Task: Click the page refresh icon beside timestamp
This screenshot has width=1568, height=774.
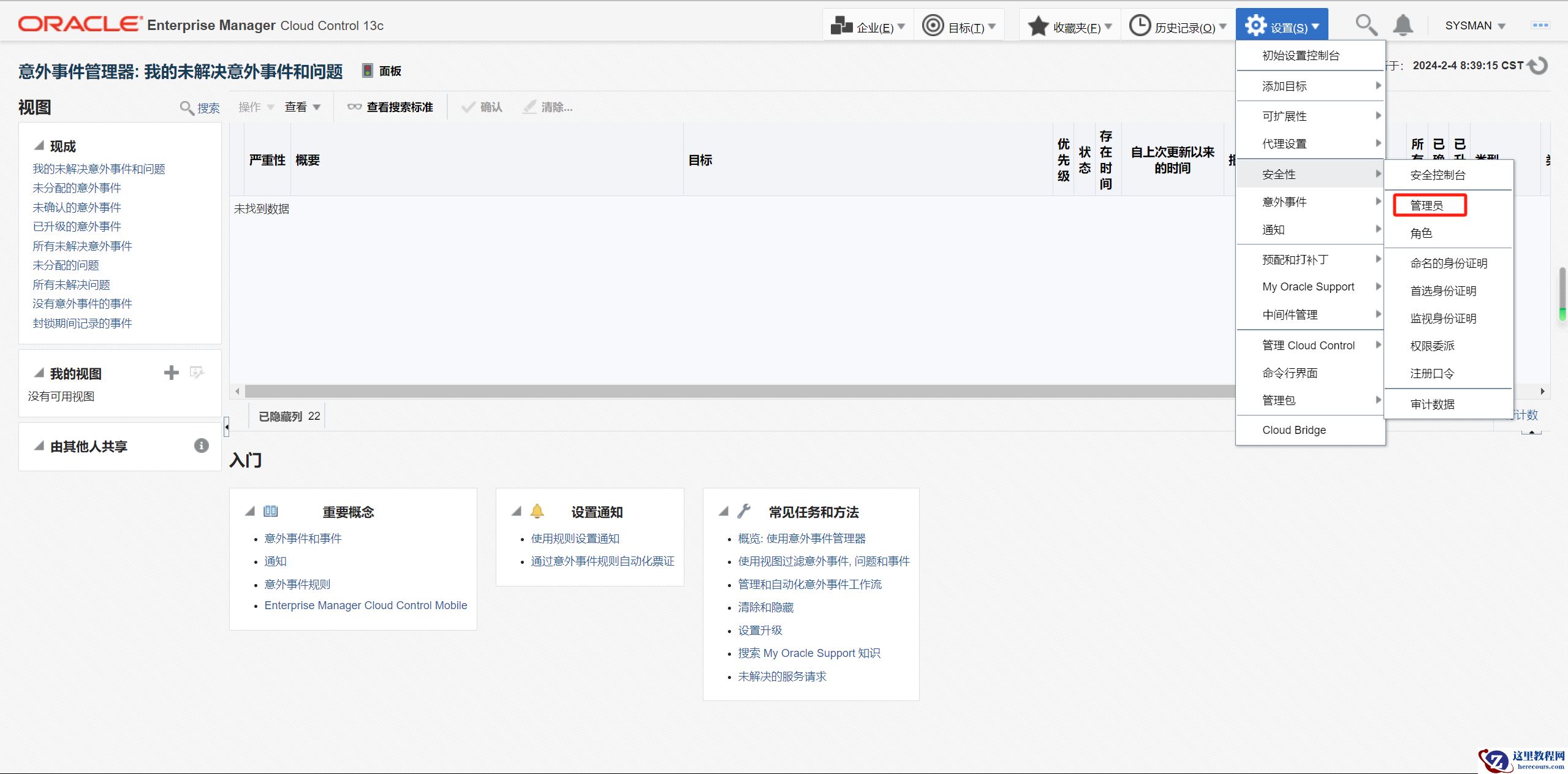Action: pyautogui.click(x=1539, y=66)
